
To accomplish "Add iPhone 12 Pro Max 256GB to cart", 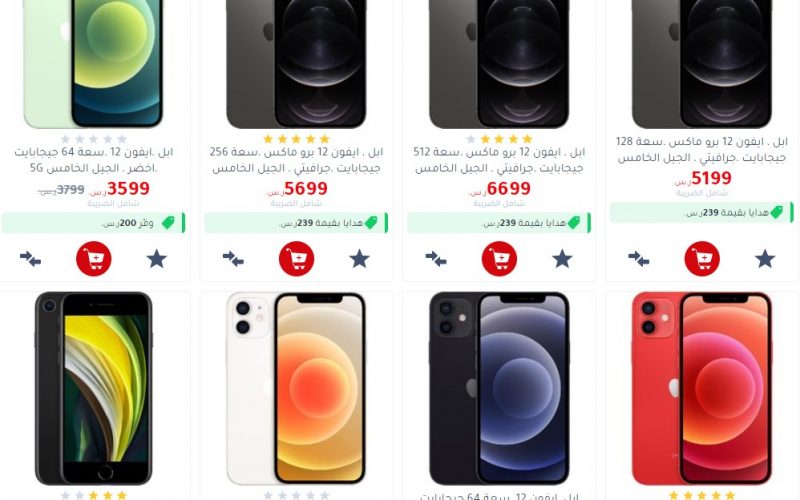I will click(296, 259).
